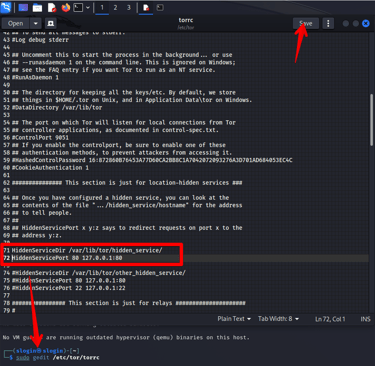Select the terminal window taskbar button
375x366 pixels.
(160, 7)
